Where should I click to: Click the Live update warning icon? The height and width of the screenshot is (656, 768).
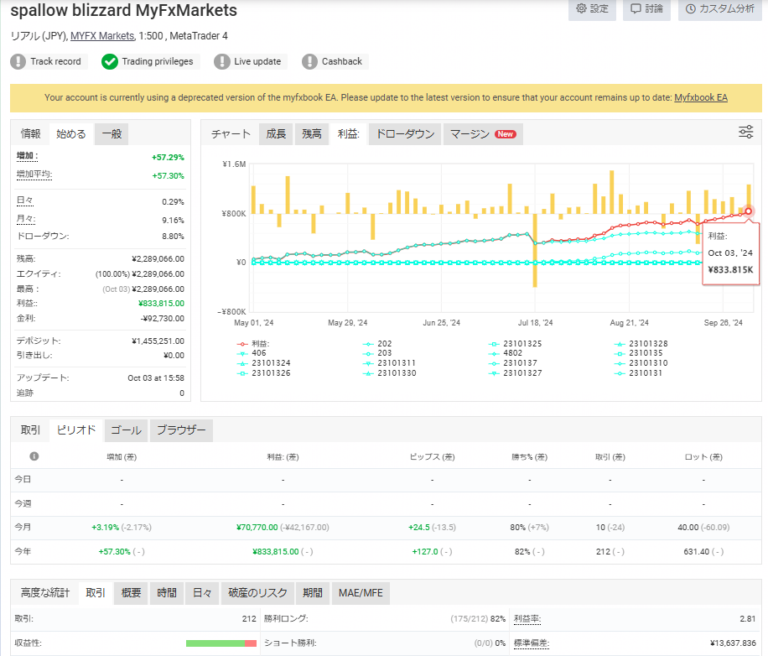(x=221, y=61)
